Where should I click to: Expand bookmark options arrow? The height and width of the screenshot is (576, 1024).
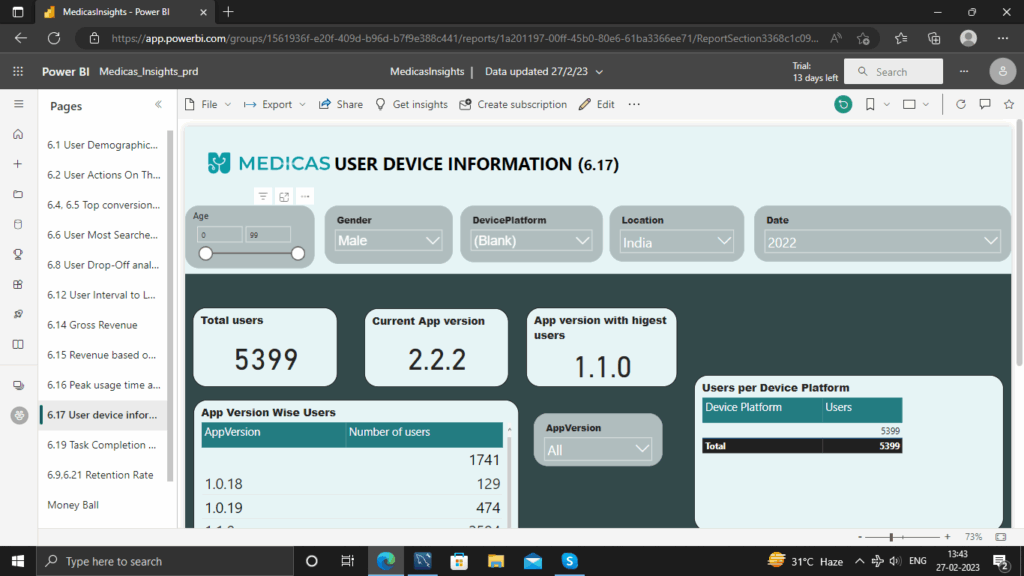pyautogui.click(x=887, y=104)
